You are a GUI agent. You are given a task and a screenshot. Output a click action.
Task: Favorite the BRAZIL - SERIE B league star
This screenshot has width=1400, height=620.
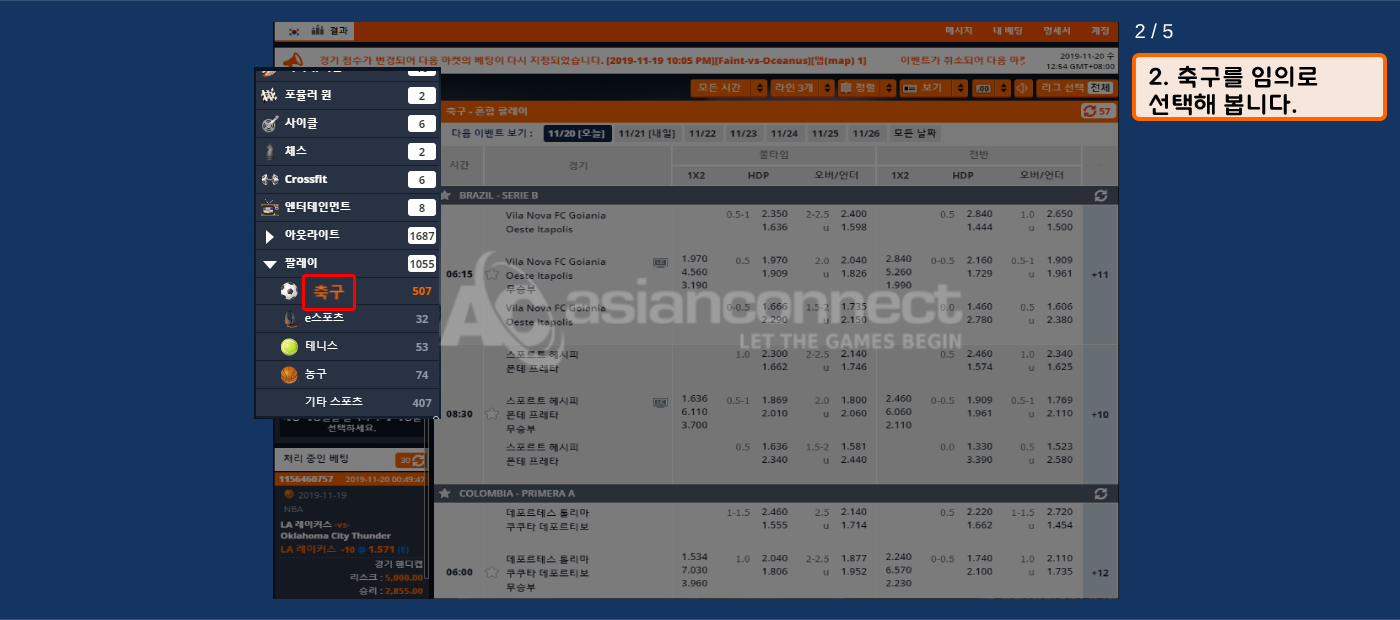tap(445, 196)
